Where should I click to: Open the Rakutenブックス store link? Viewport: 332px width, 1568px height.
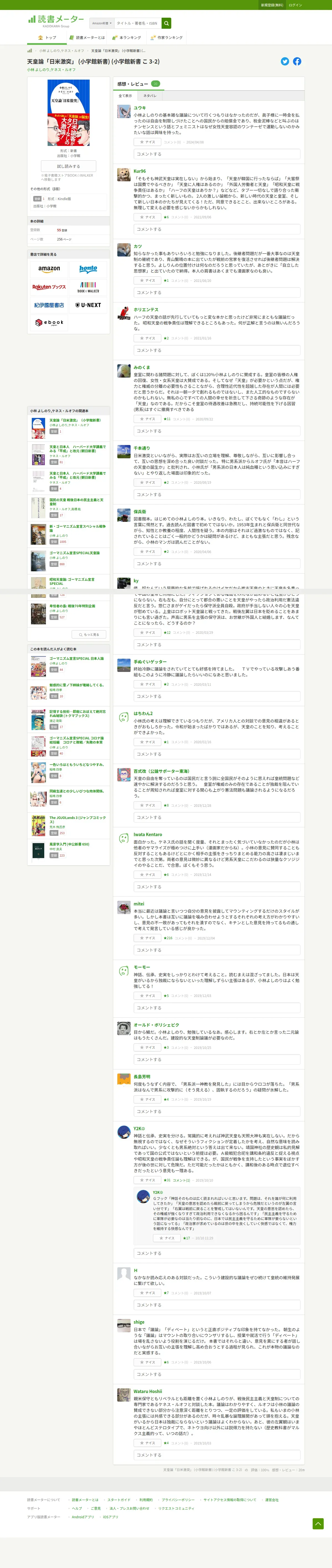click(49, 287)
